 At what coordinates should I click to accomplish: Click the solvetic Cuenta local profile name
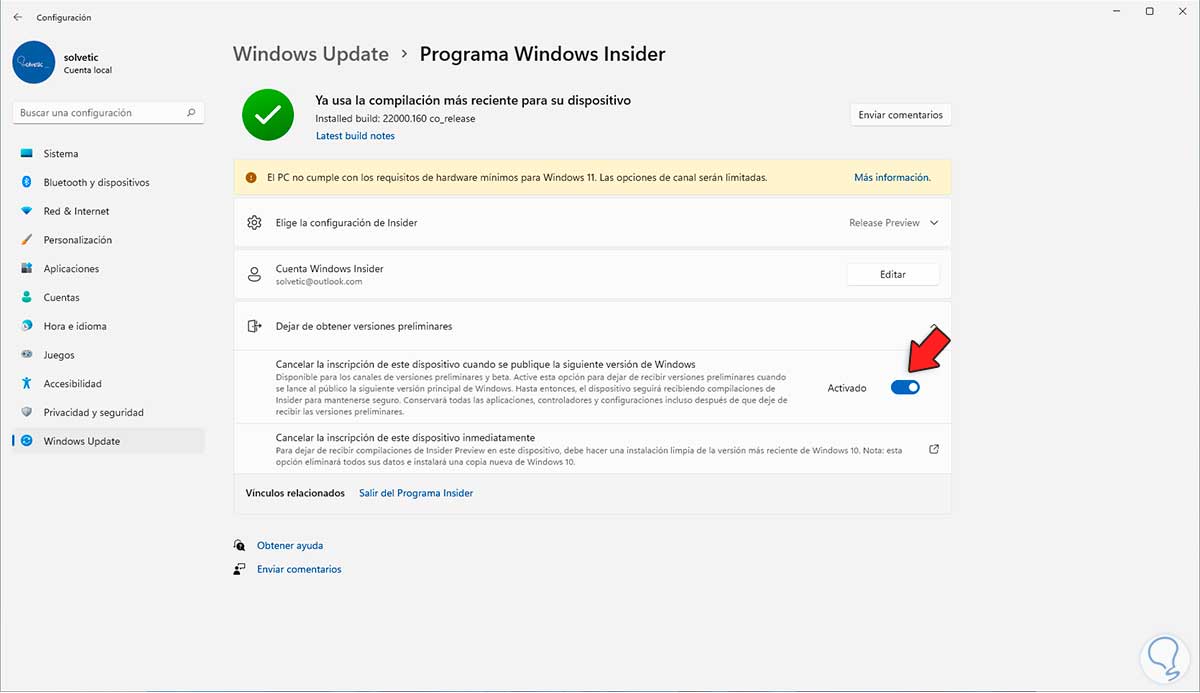[x=87, y=63]
